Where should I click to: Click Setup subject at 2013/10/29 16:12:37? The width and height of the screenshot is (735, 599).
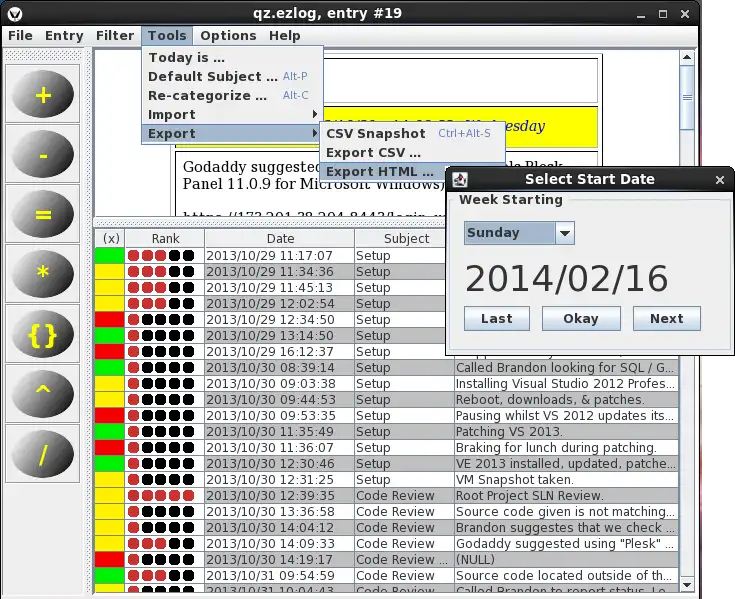coord(401,352)
